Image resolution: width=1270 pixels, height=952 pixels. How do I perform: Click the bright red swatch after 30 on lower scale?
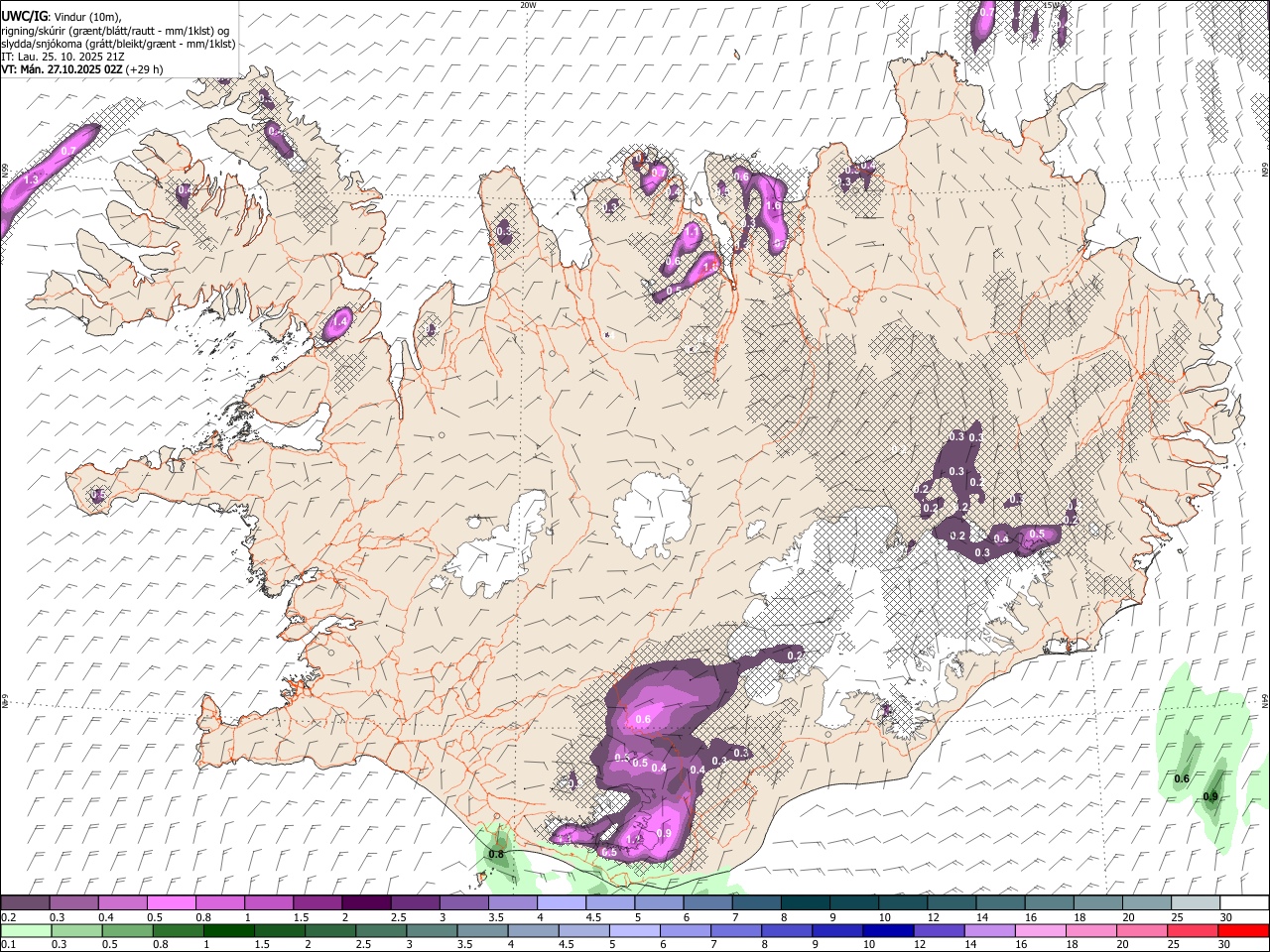[x=1242, y=930]
